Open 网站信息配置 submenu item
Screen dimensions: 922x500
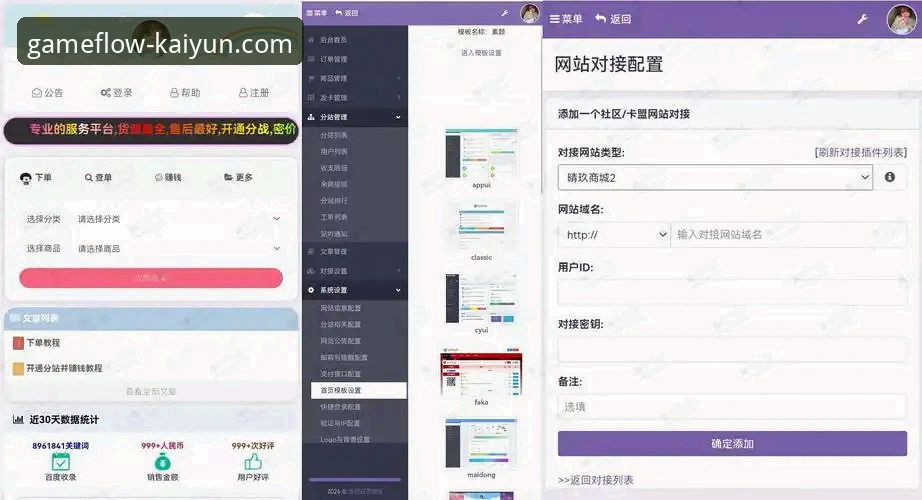(x=341, y=308)
